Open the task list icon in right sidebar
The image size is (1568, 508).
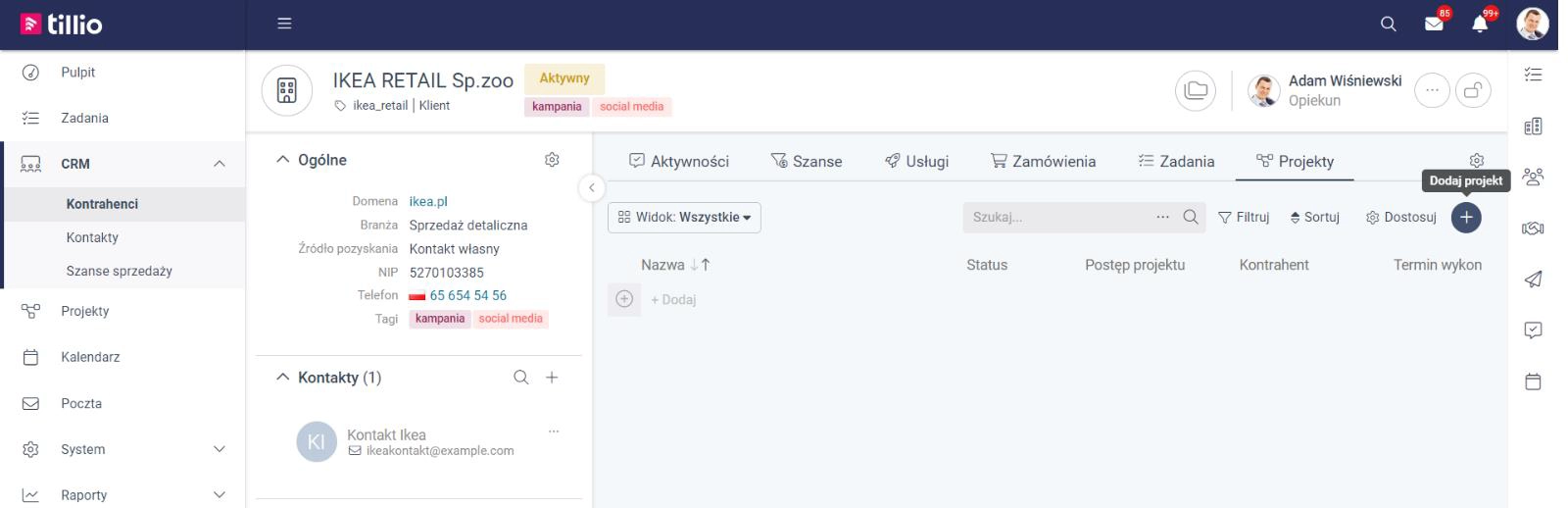coord(1534,75)
